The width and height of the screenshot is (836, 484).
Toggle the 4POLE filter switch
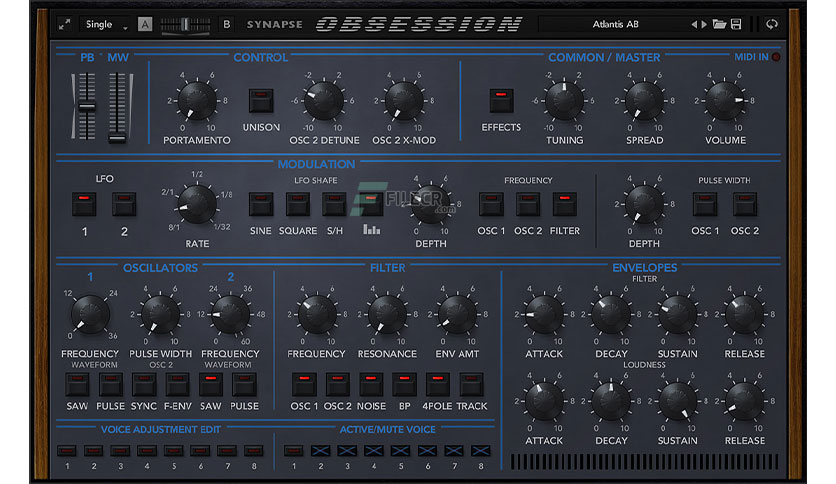[438, 384]
